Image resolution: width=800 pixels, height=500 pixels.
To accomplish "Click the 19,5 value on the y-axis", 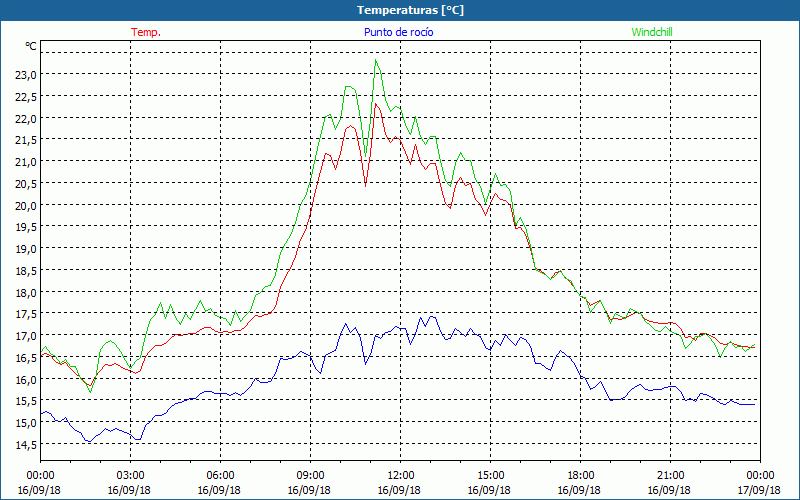I will (x=26, y=227).
